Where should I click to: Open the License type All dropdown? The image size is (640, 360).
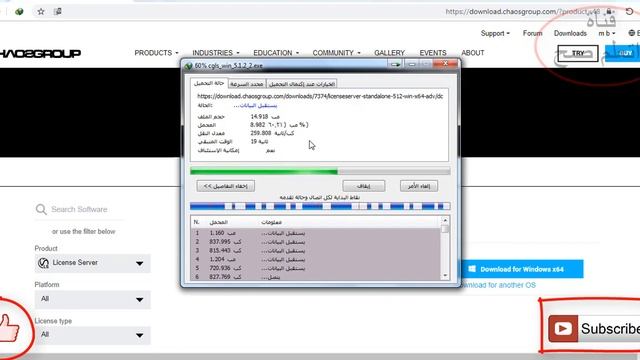coord(92,335)
